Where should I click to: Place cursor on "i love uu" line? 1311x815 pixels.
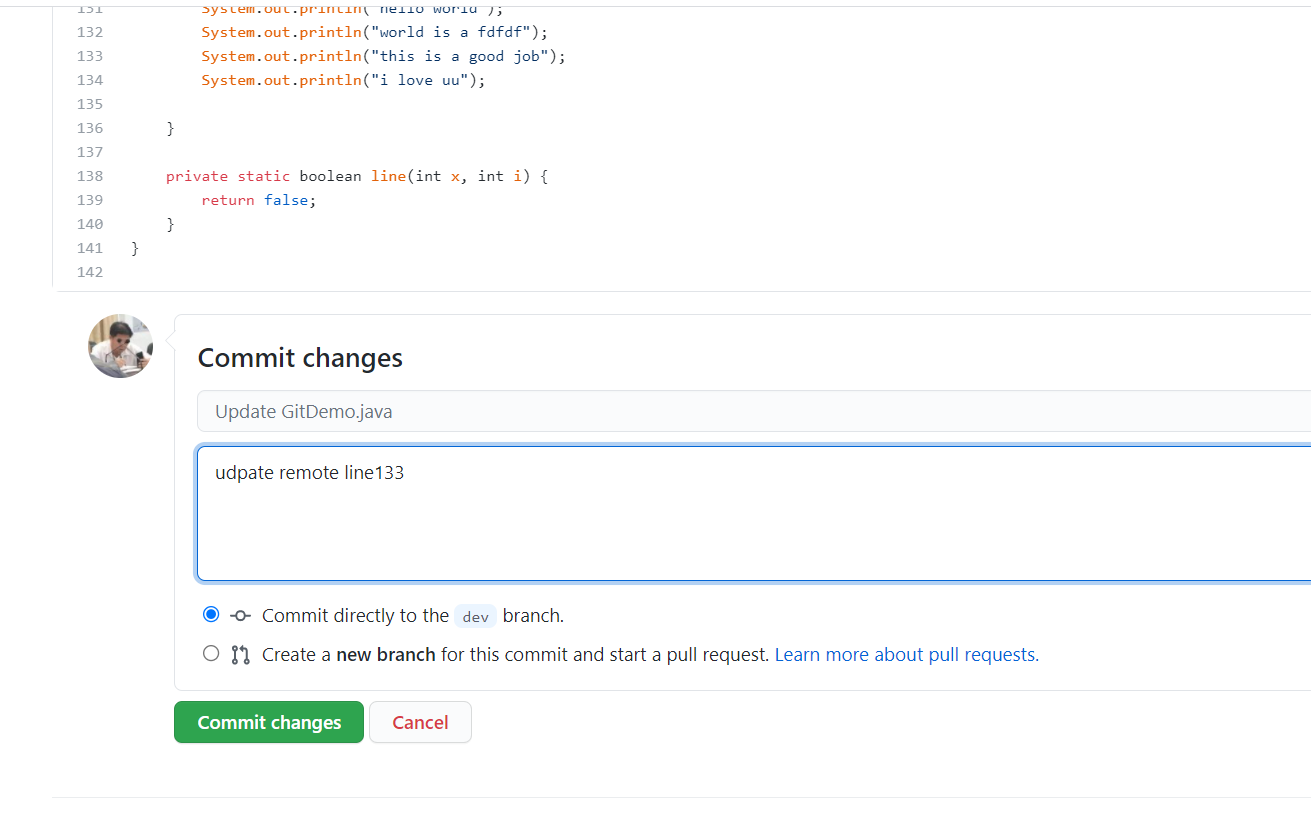tap(343, 80)
